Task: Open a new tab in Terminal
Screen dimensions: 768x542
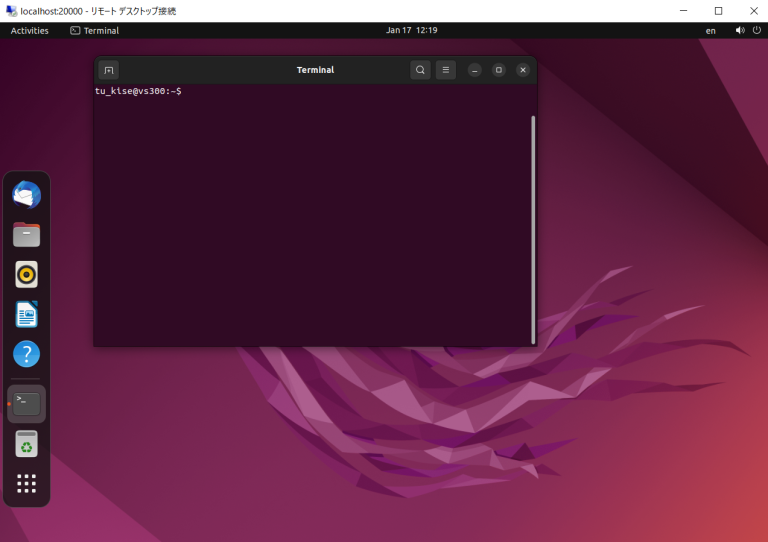Action: 109,70
